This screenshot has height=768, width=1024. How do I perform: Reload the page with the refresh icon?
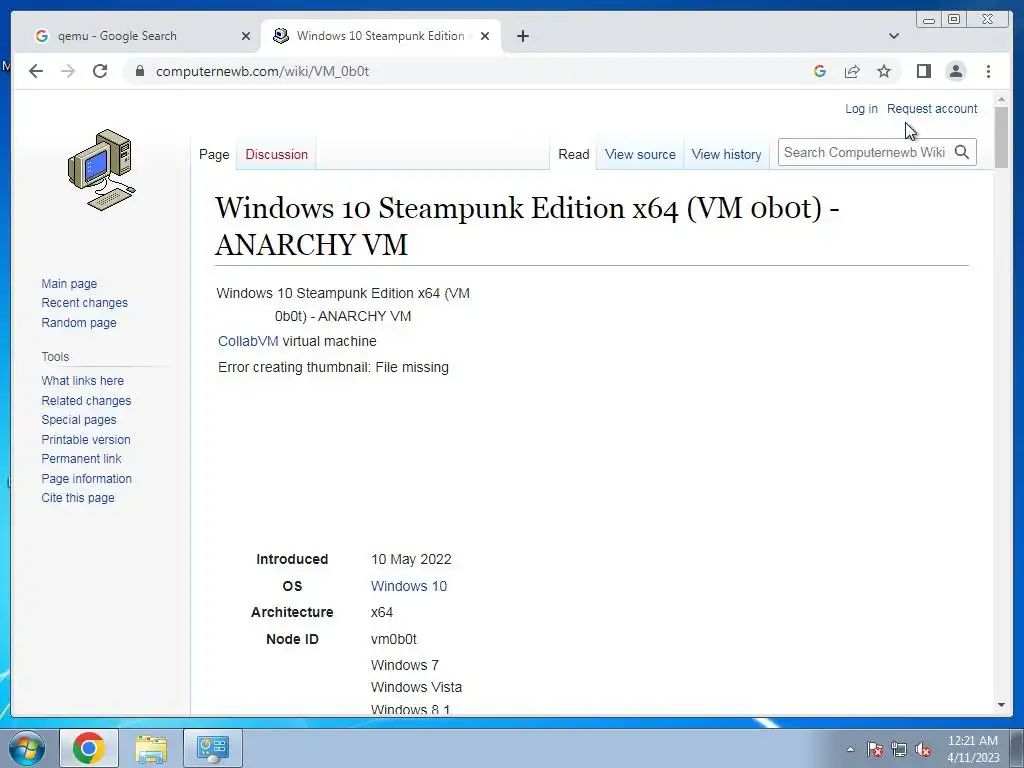[x=100, y=71]
